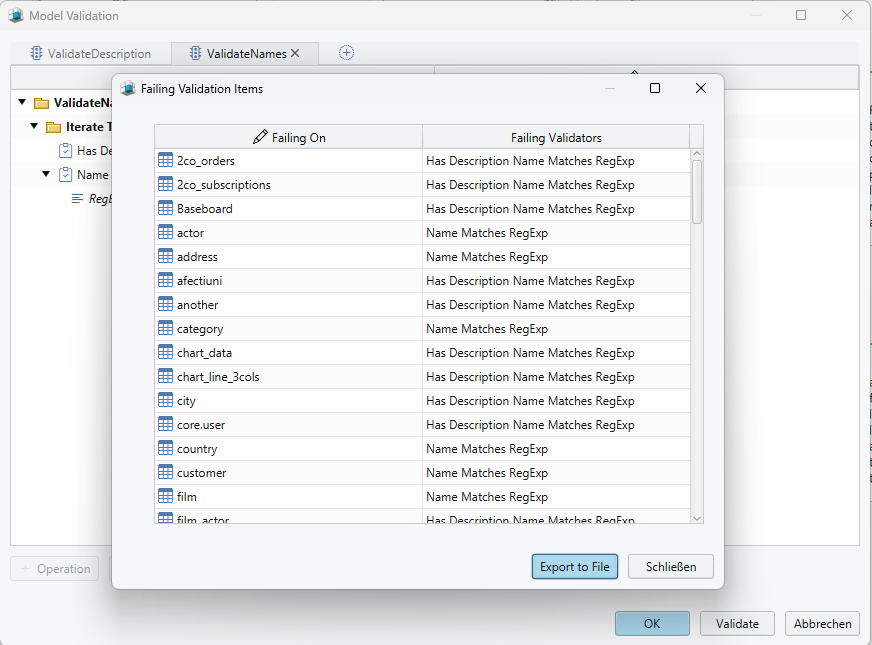Click the table icon beside core.user
The width and height of the screenshot is (872, 645).
click(x=165, y=424)
